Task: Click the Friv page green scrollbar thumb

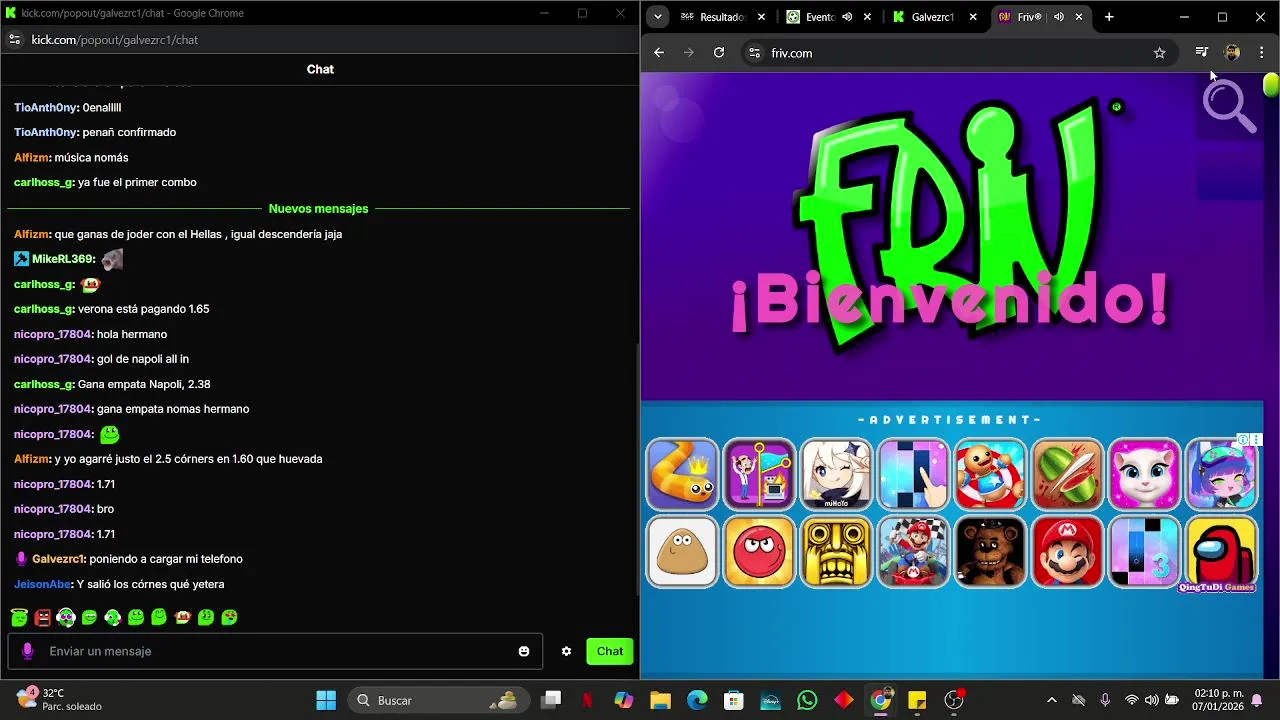Action: 1271,86
